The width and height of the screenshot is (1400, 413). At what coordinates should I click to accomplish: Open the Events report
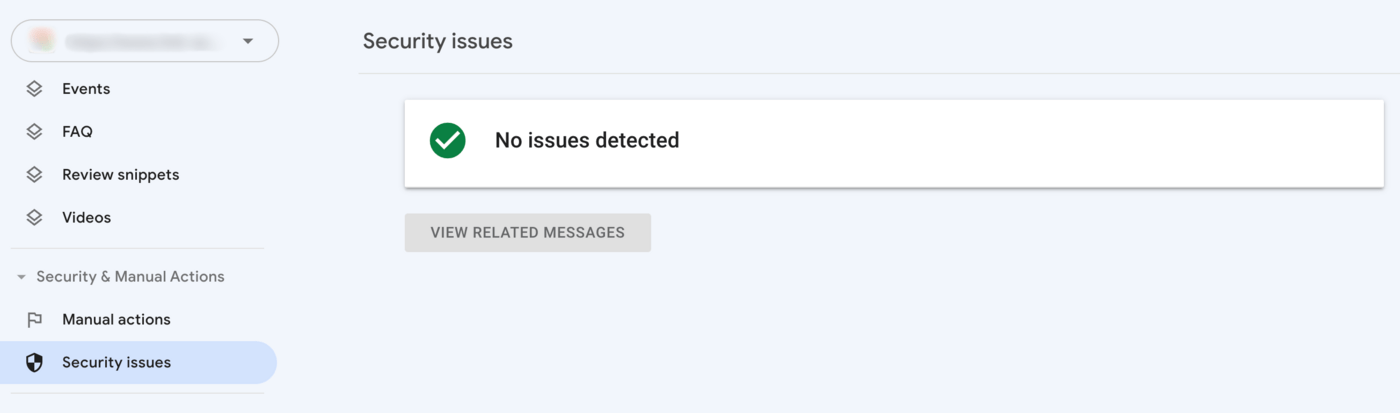pyautogui.click(x=86, y=89)
